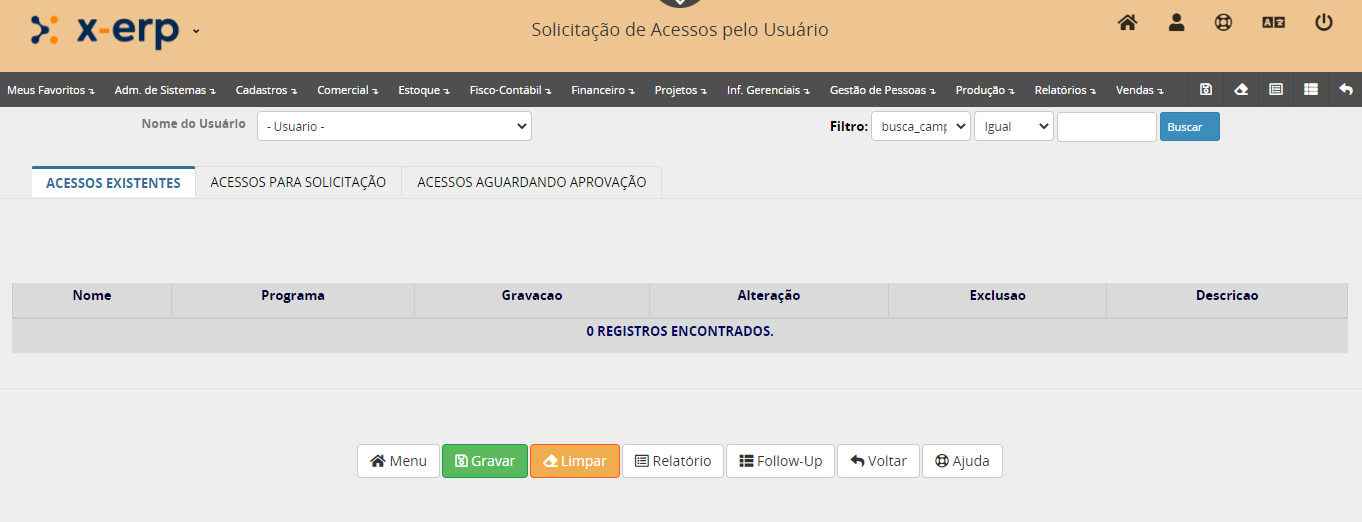Click the filter search text field
The height and width of the screenshot is (522, 1362).
tap(1106, 127)
